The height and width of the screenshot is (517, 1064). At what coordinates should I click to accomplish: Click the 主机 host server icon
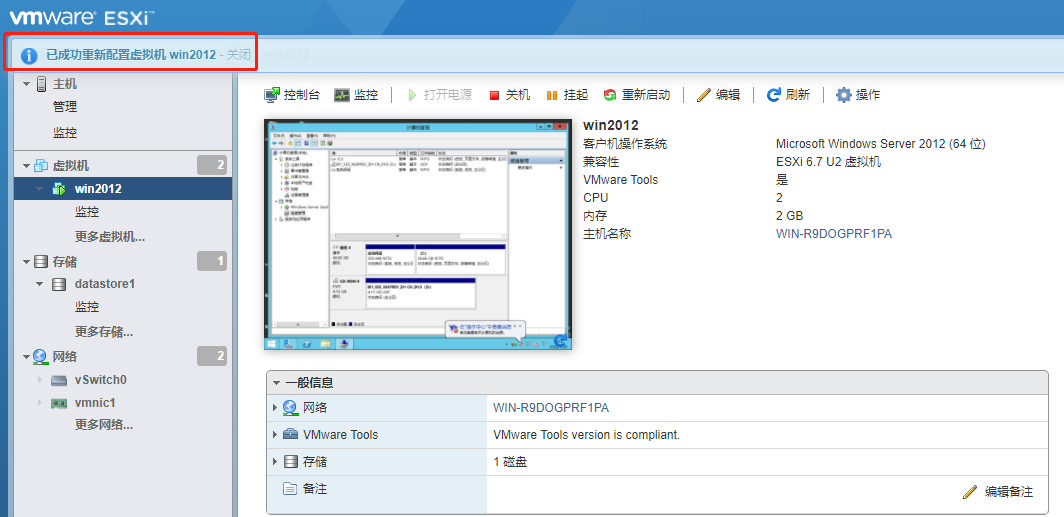41,84
